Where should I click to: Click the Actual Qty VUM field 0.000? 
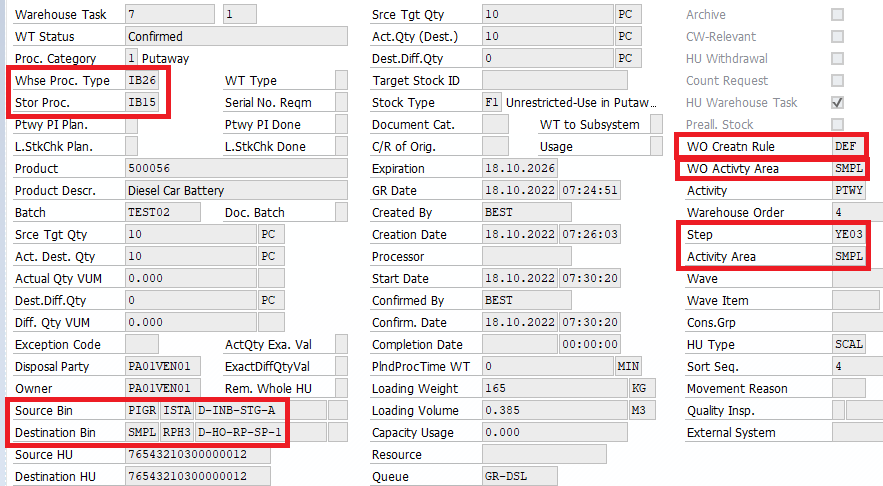[x=191, y=278]
